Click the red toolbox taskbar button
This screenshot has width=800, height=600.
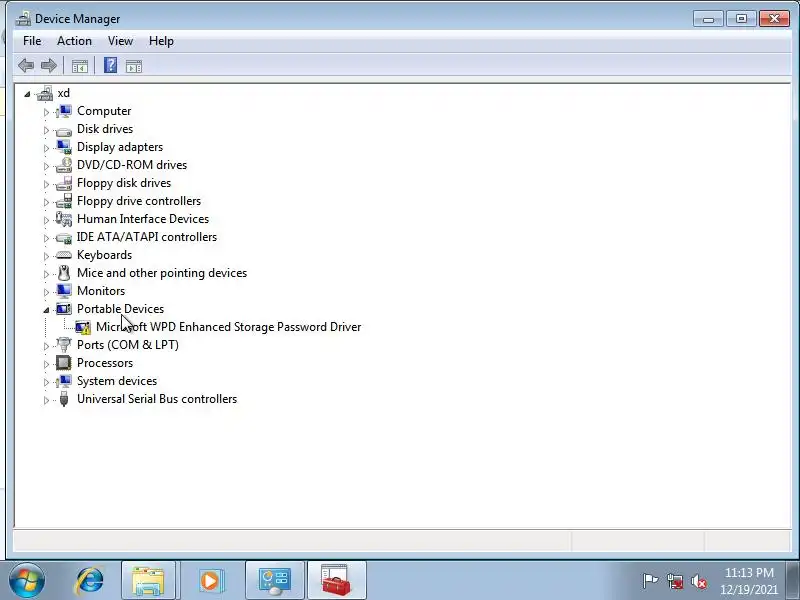tap(337, 581)
